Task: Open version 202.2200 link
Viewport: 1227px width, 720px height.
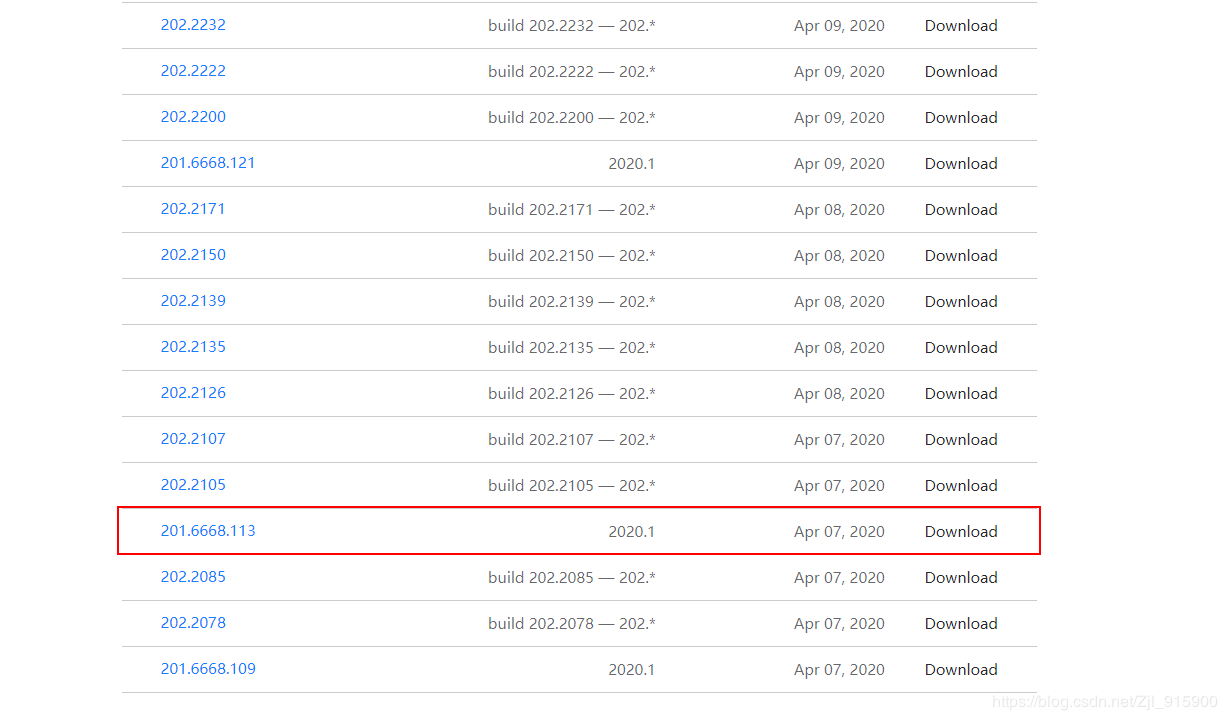Action: (193, 117)
